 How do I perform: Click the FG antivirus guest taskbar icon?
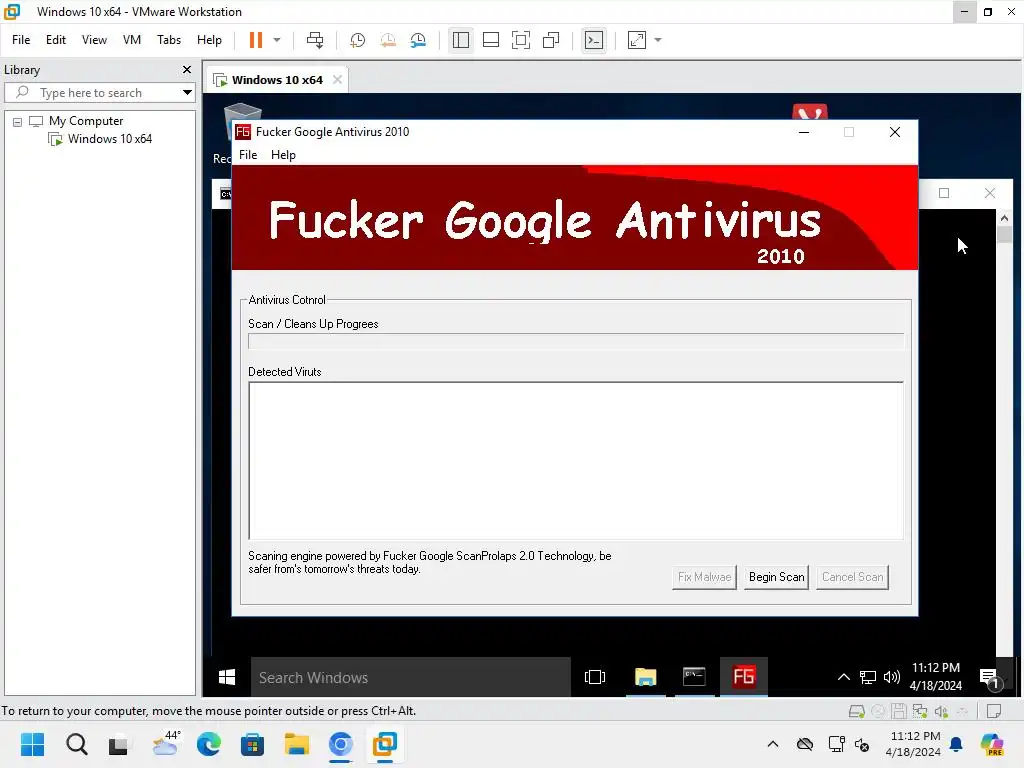pyautogui.click(x=743, y=677)
